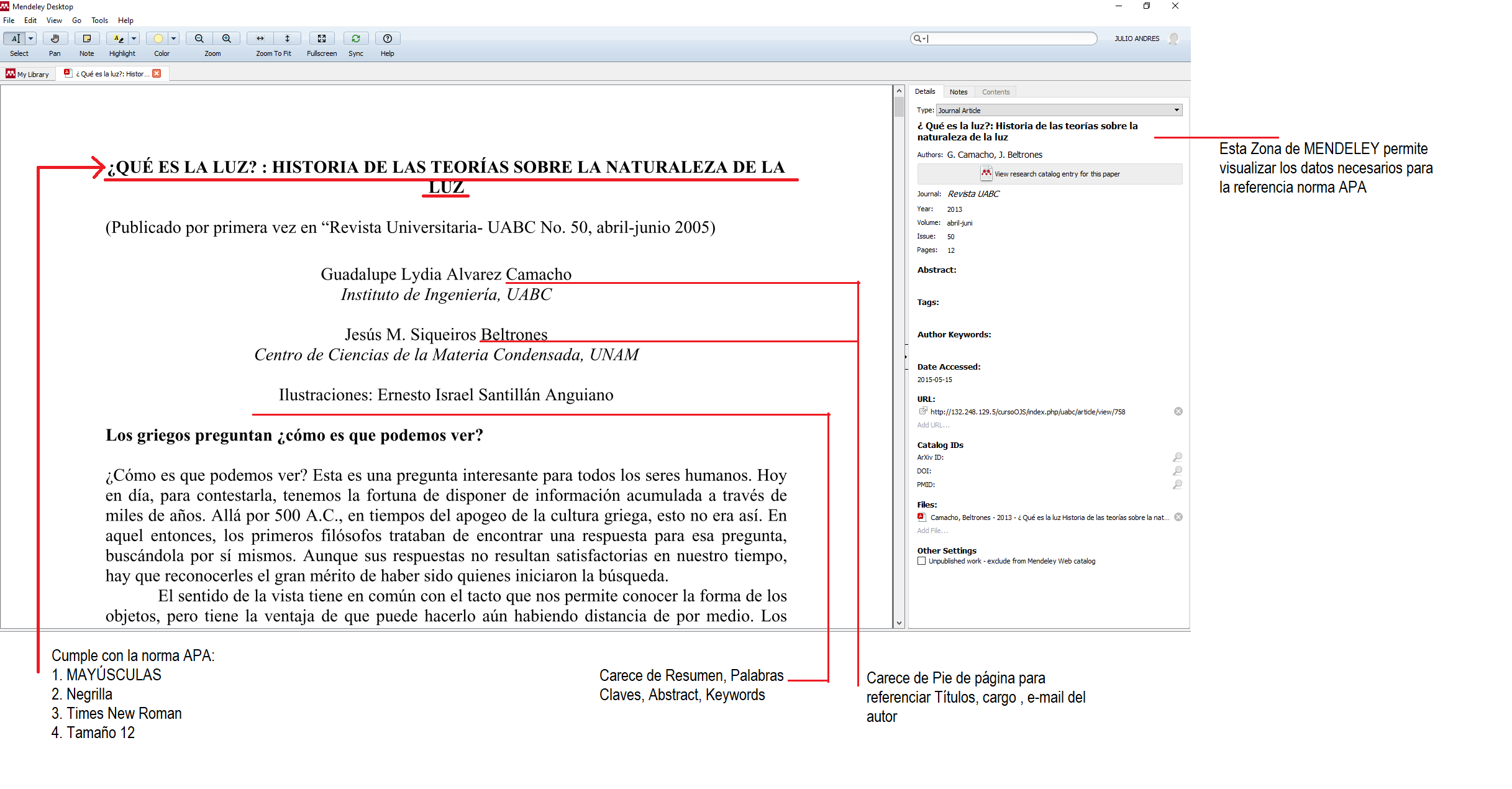Click View research catalog entry button
Viewport: 1512px width, 789px height.
[x=1050, y=174]
